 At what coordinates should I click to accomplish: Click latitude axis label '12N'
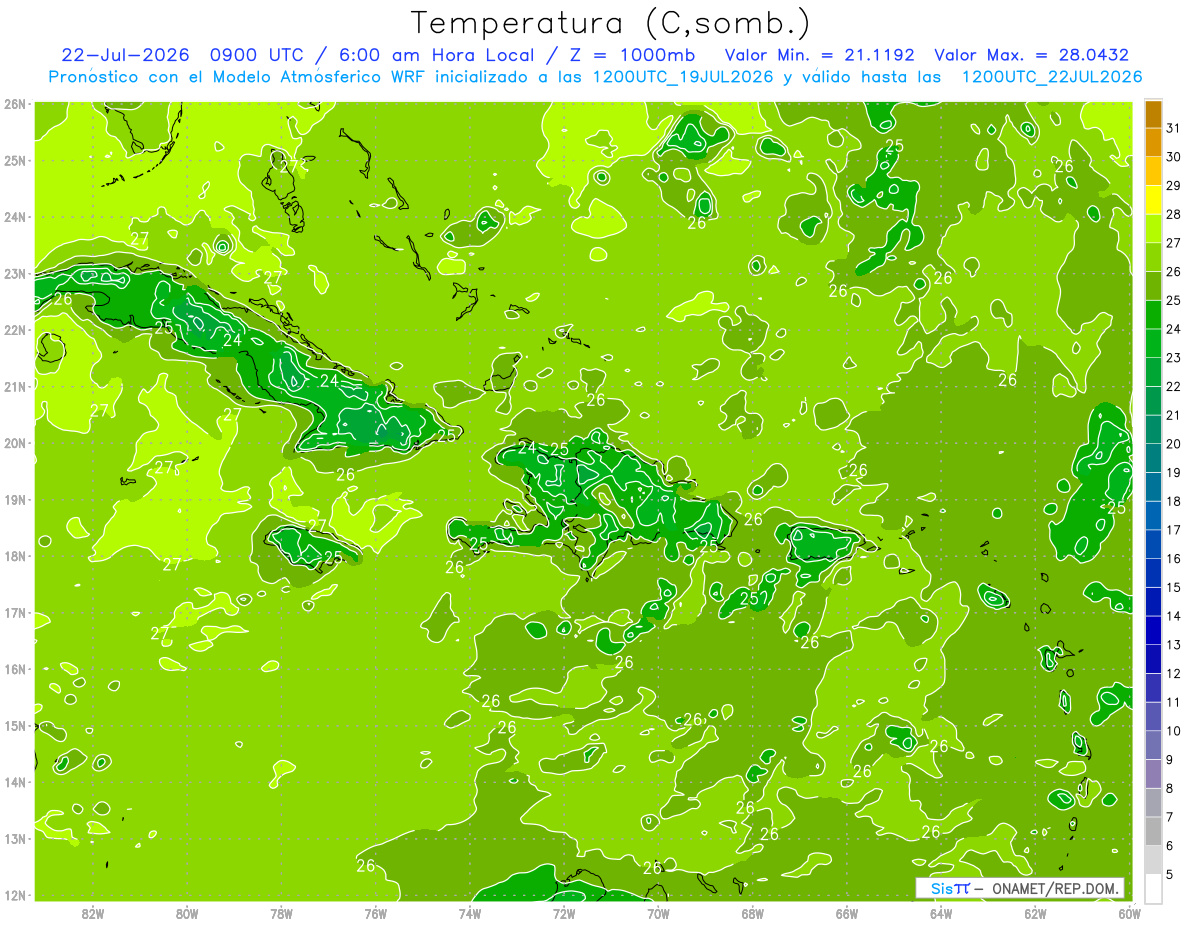[x=16, y=895]
